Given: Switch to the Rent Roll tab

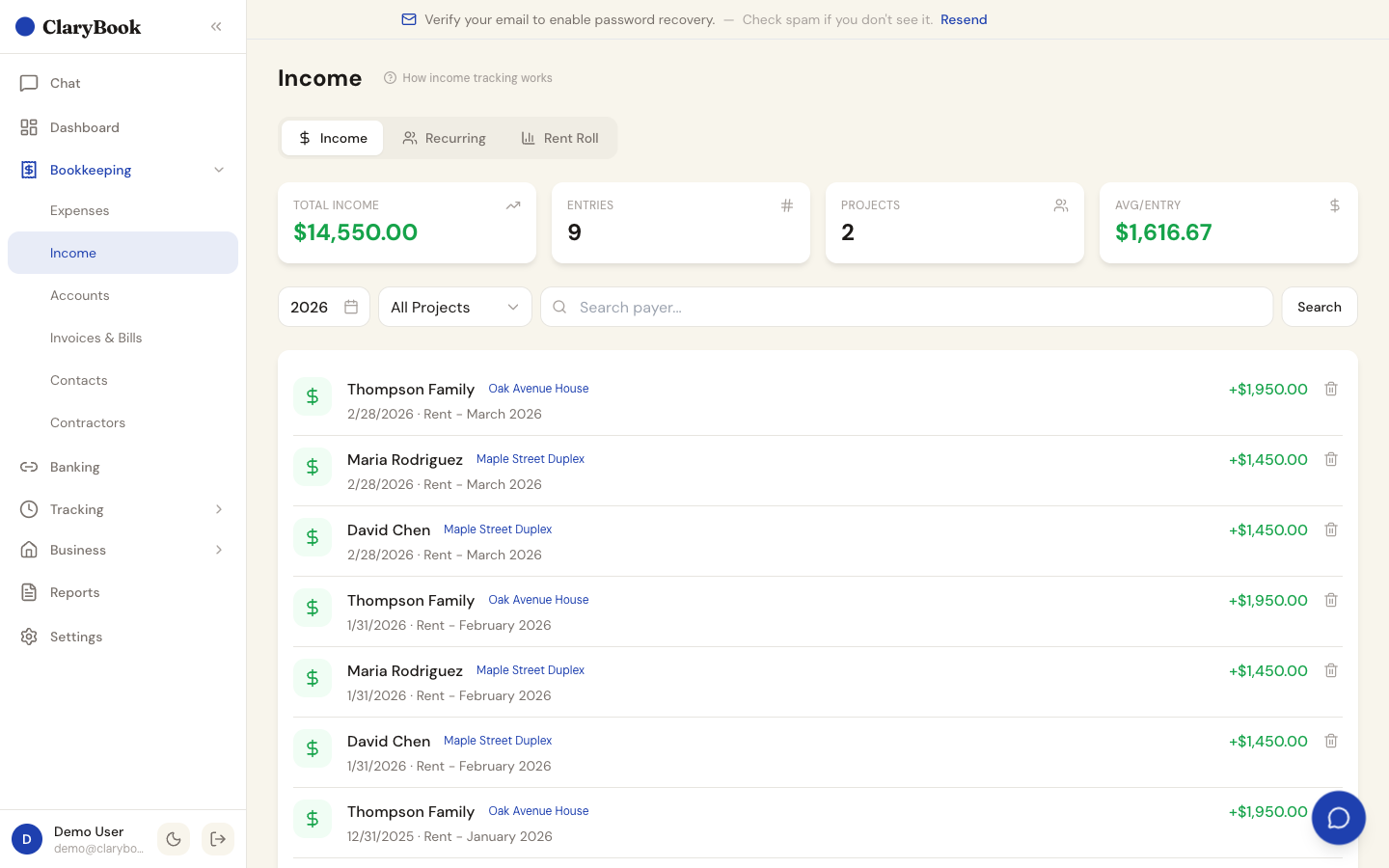Looking at the screenshot, I should click(559, 138).
